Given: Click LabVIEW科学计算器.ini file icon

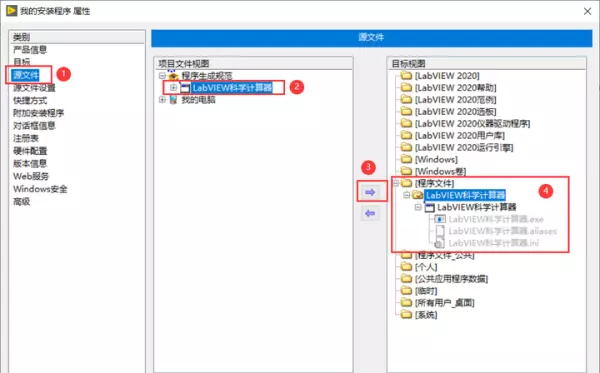Looking at the screenshot, I should point(440,243).
